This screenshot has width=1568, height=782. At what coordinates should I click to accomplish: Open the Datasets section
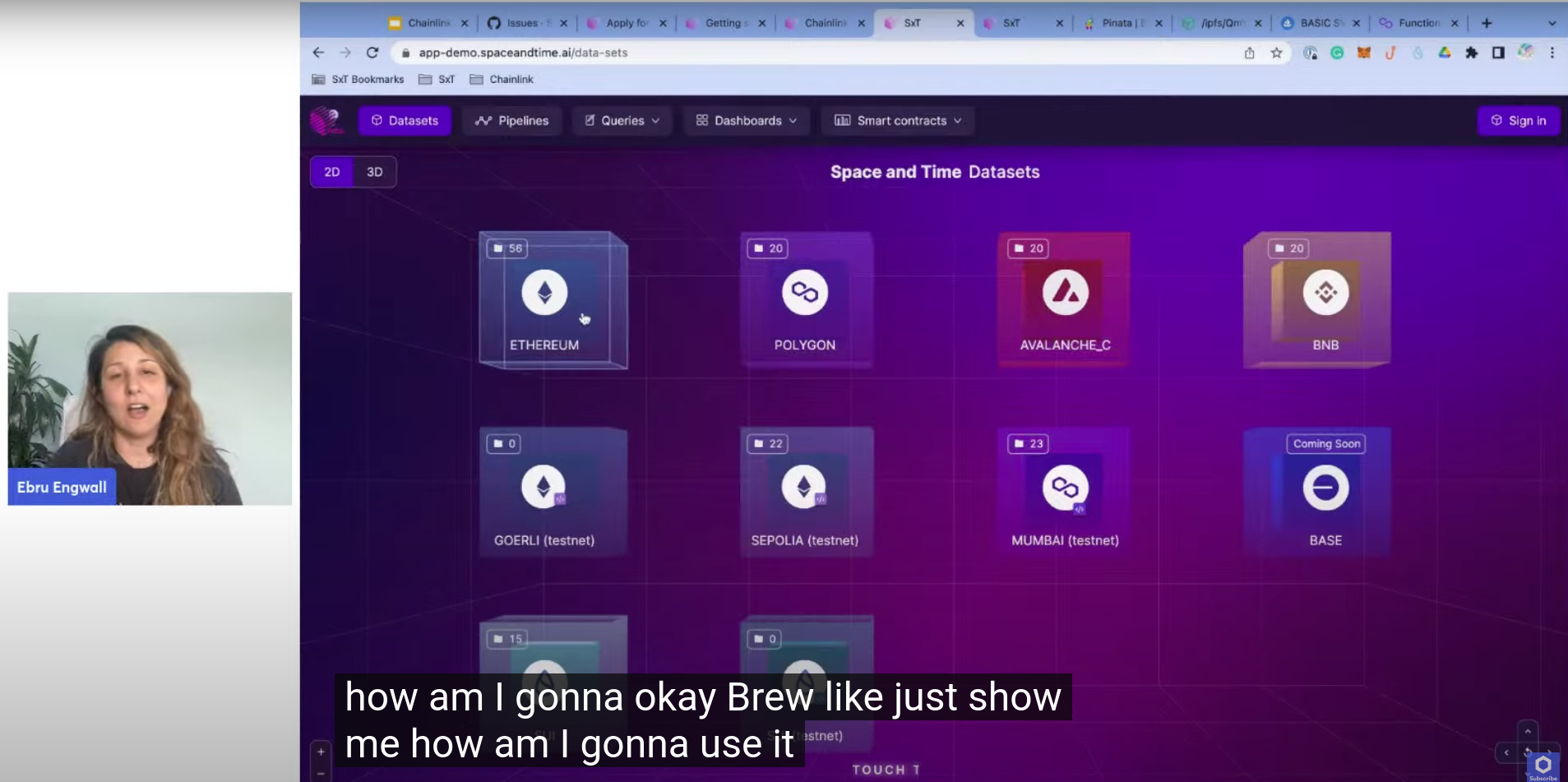[x=405, y=121]
